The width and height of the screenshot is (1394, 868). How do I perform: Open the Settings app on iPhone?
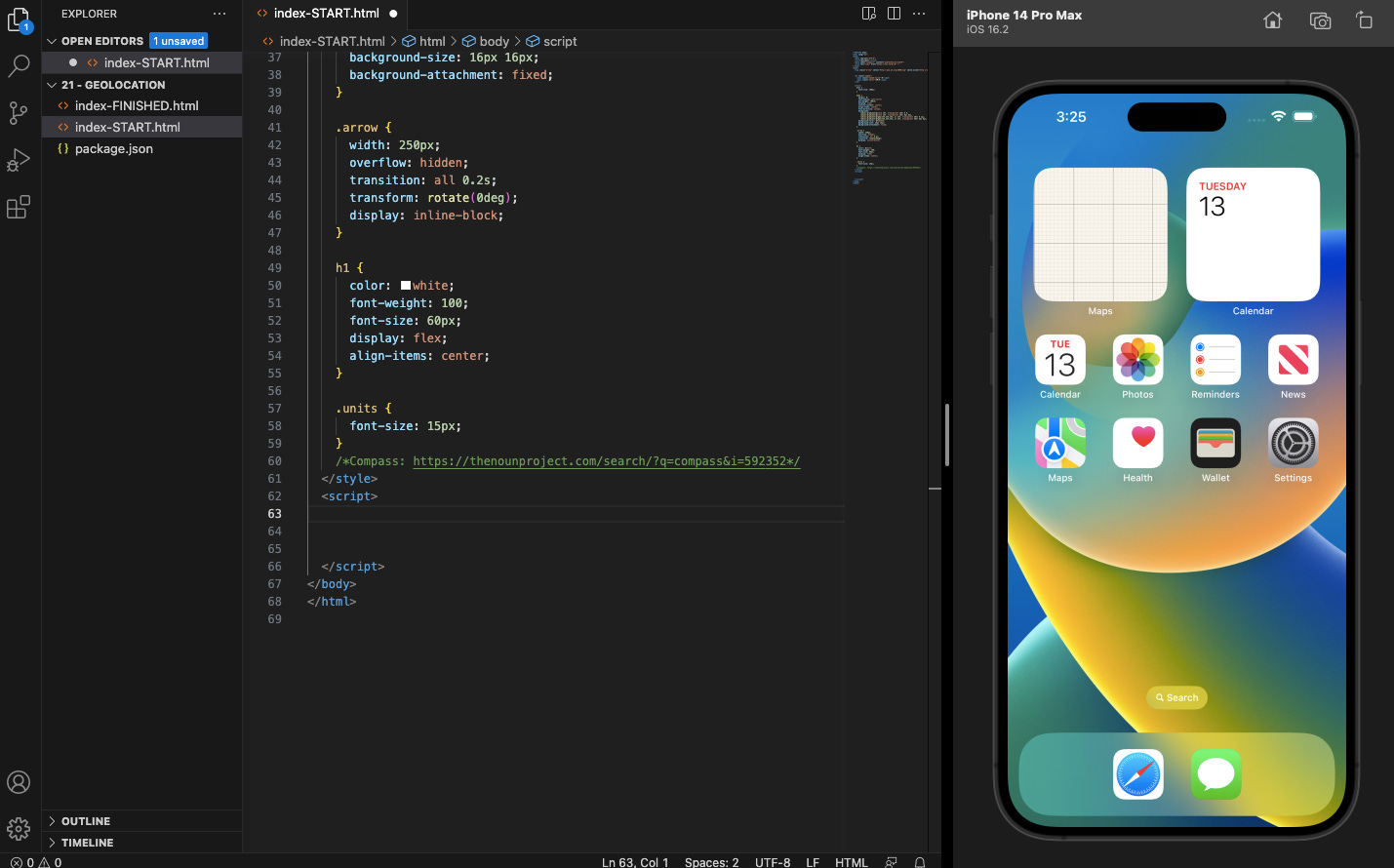[1294, 444]
